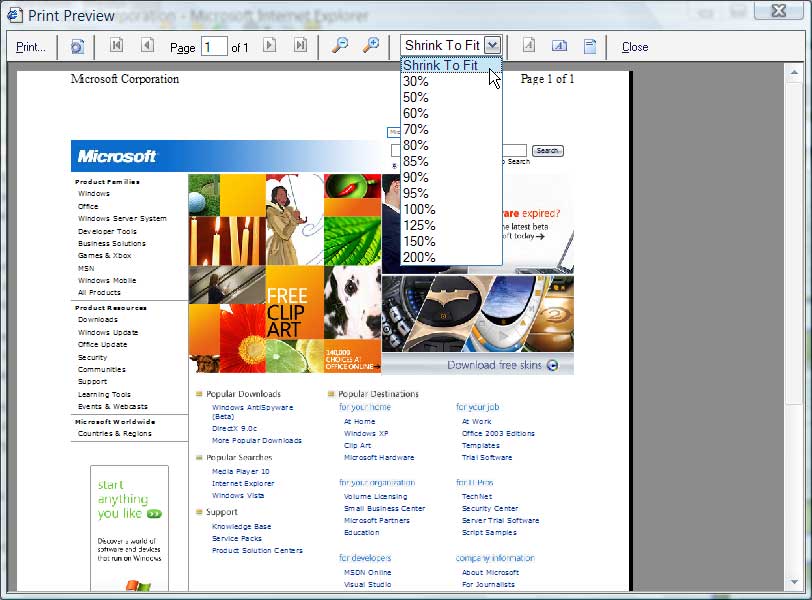
Task: Click the Portrait orientation icon
Action: pyautogui.click(x=528, y=46)
